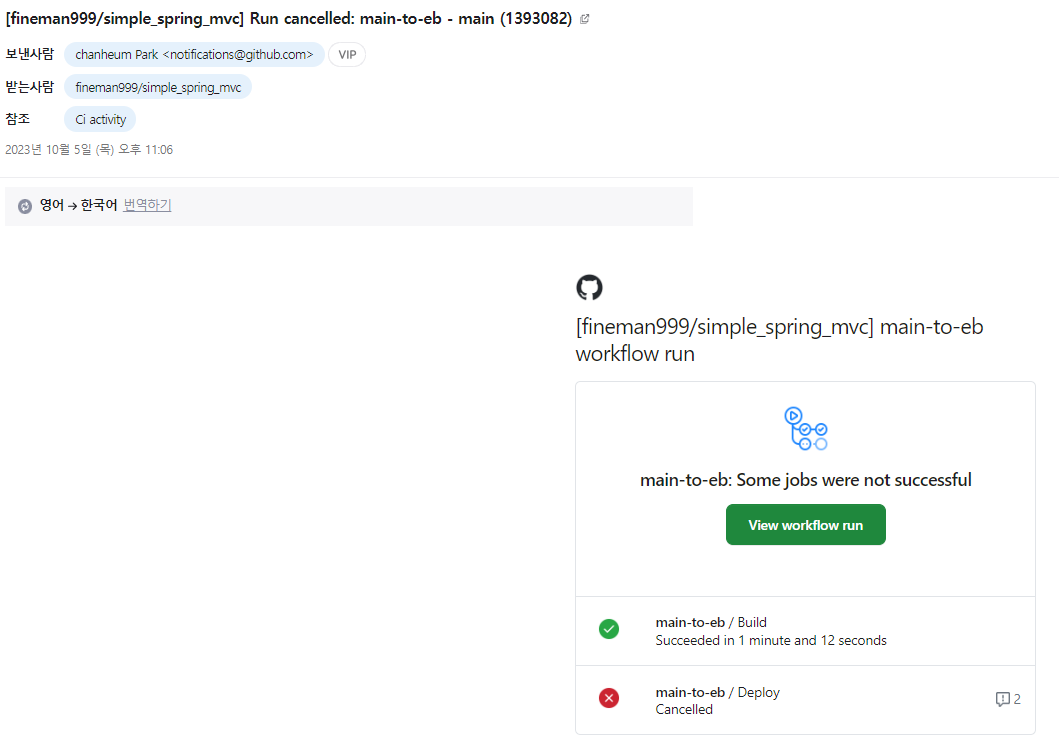The width and height of the screenshot is (1059, 748).
Task: Open email in new window icon
Action: click(585, 19)
